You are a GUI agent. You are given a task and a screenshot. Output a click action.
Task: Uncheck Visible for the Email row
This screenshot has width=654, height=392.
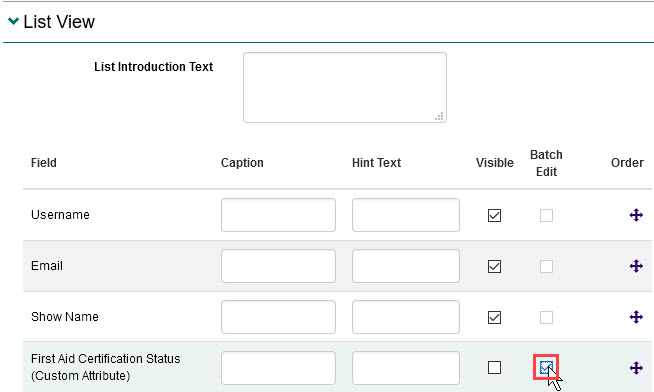tap(494, 266)
